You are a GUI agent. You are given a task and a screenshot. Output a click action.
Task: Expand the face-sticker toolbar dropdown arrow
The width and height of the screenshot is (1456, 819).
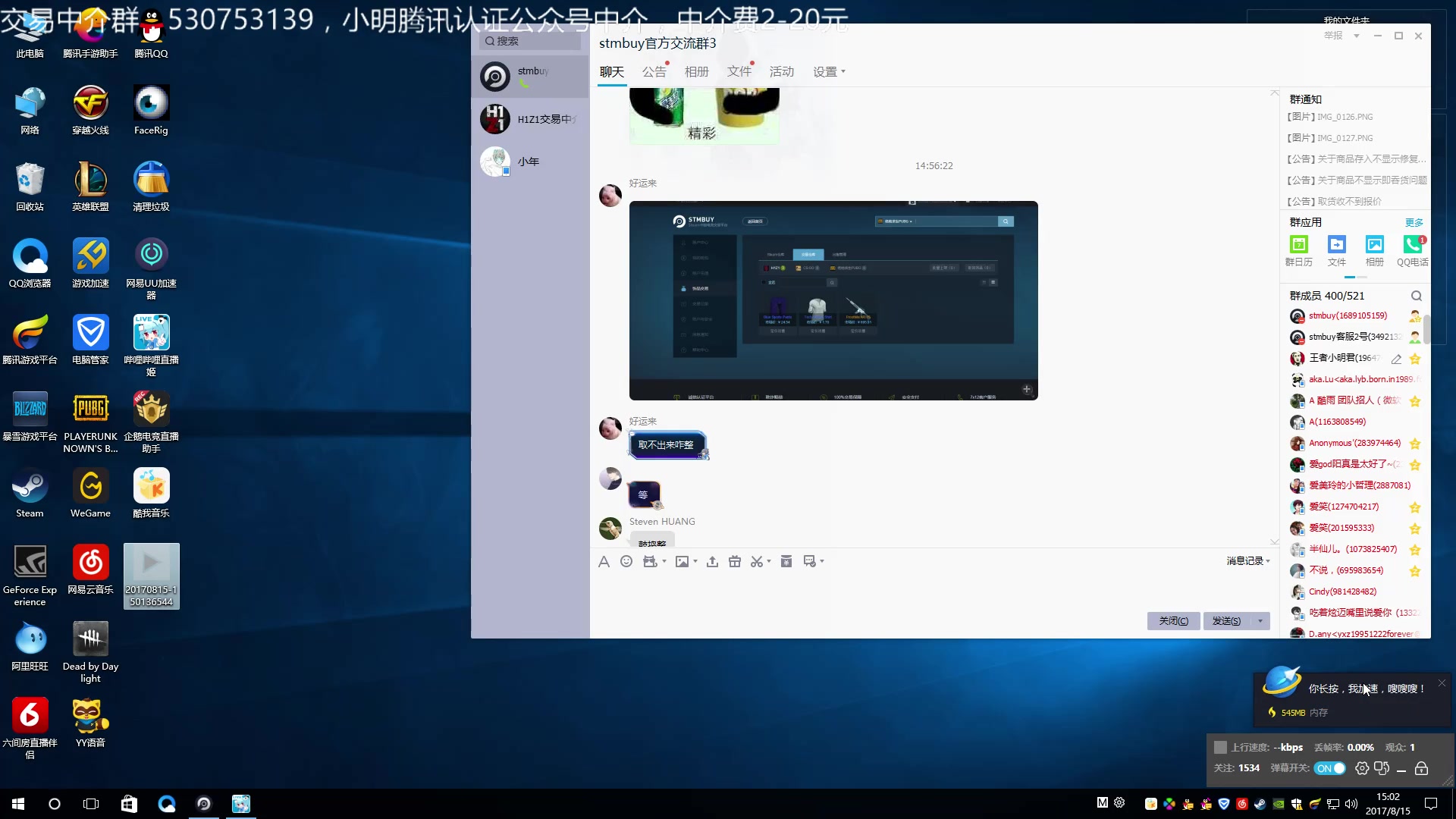tap(664, 562)
